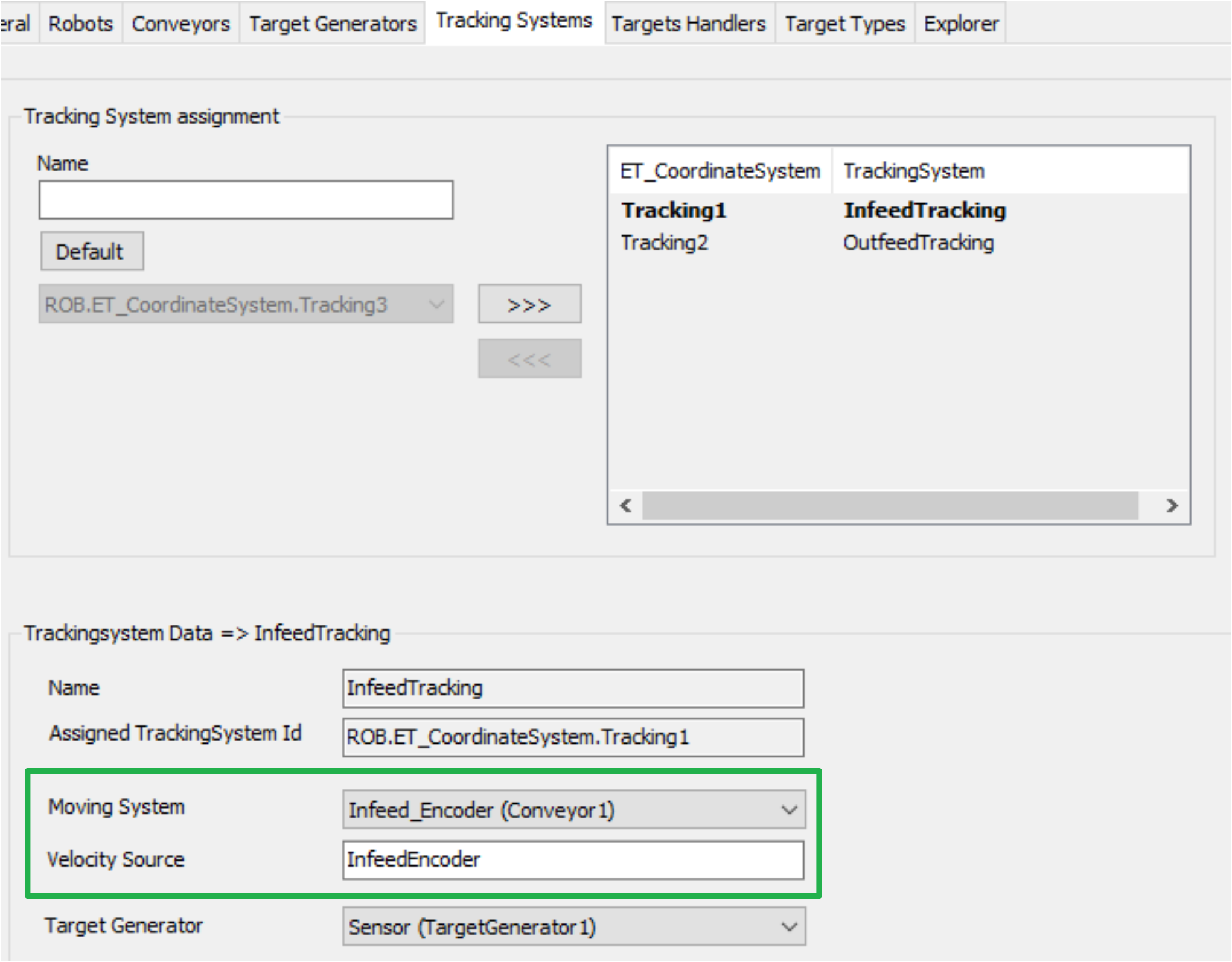
Task: Click the Default button
Action: click(92, 251)
